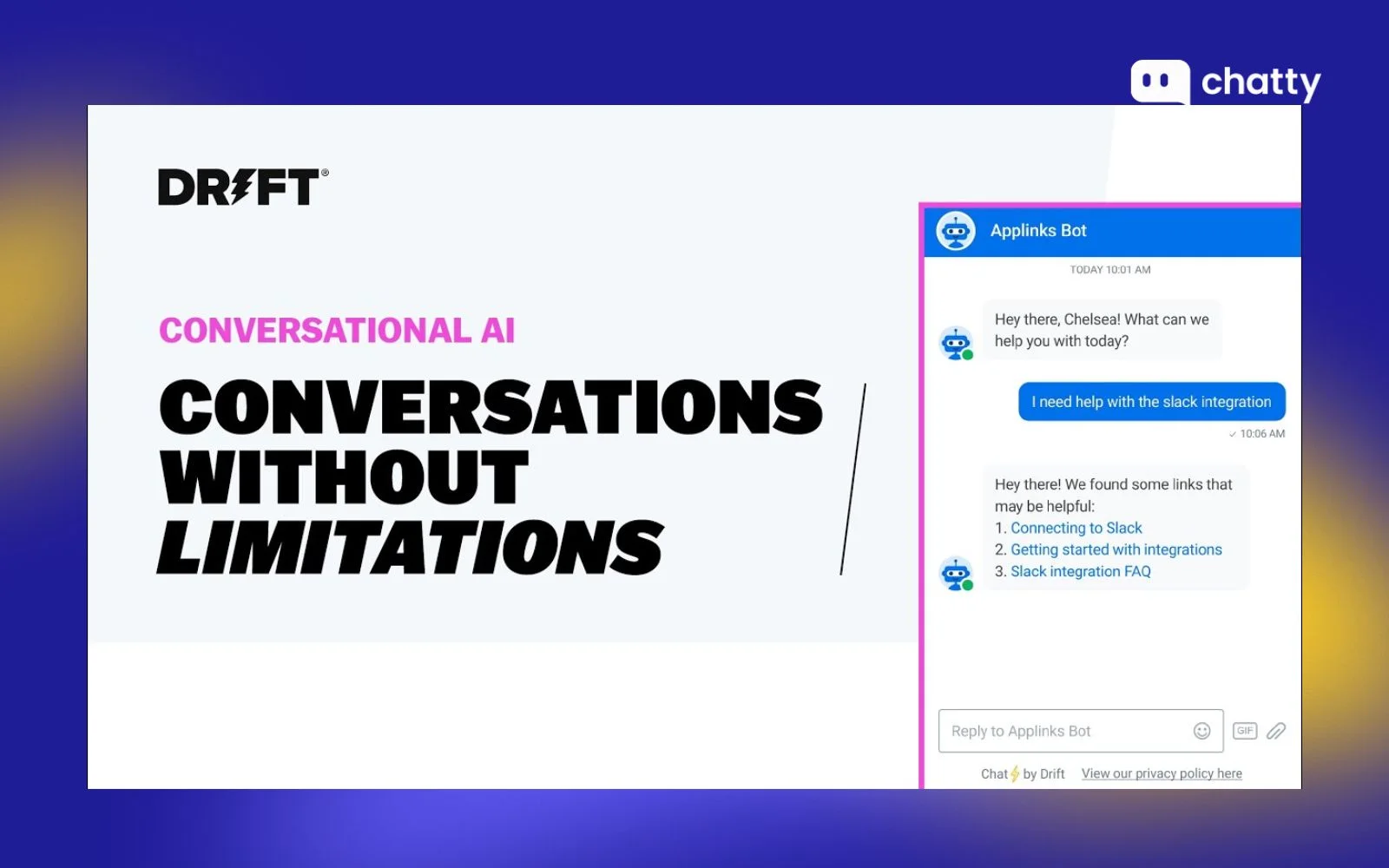Click the 'chatty' brand wordmark

tap(1261, 82)
